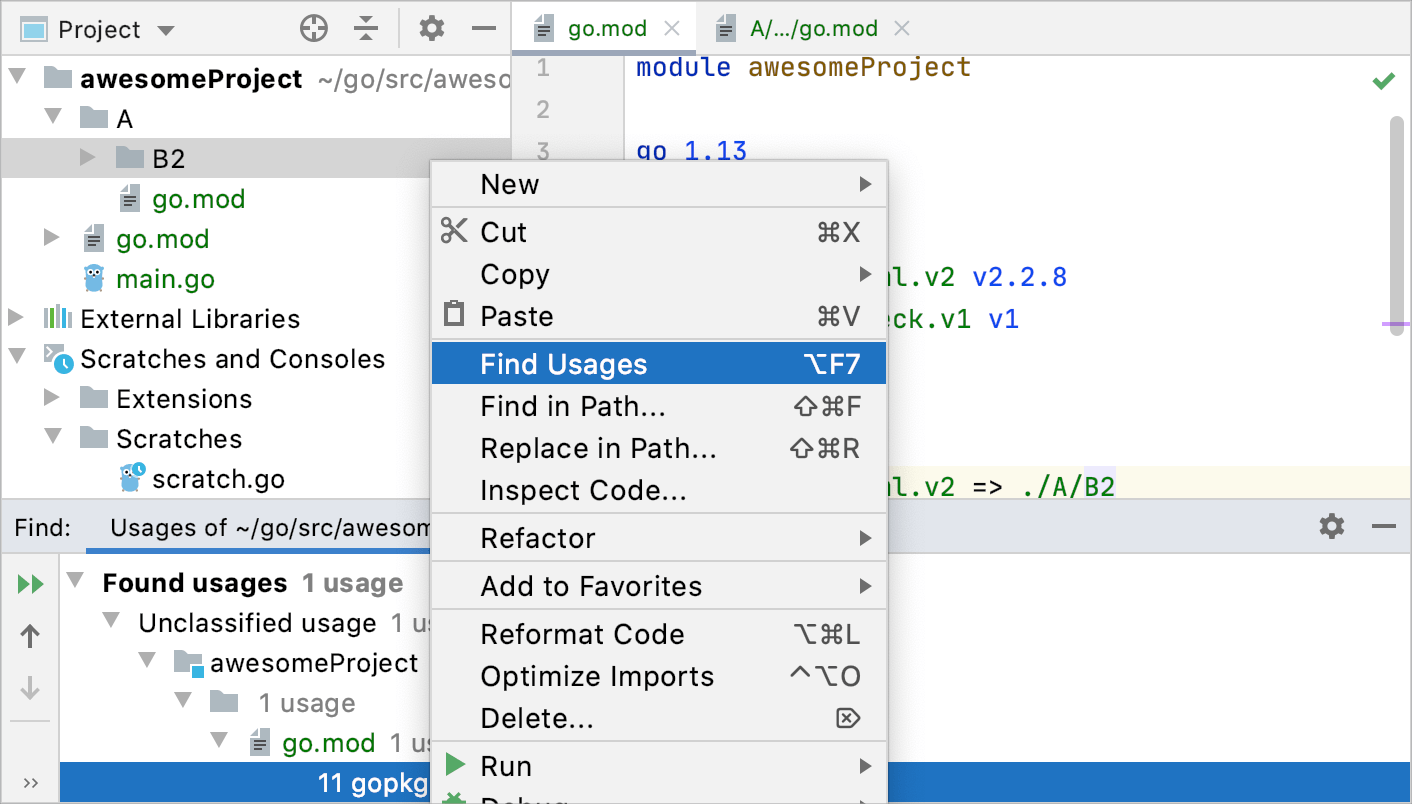Expand the B2 folder
Image resolution: width=1412 pixels, height=804 pixels.
(88, 157)
